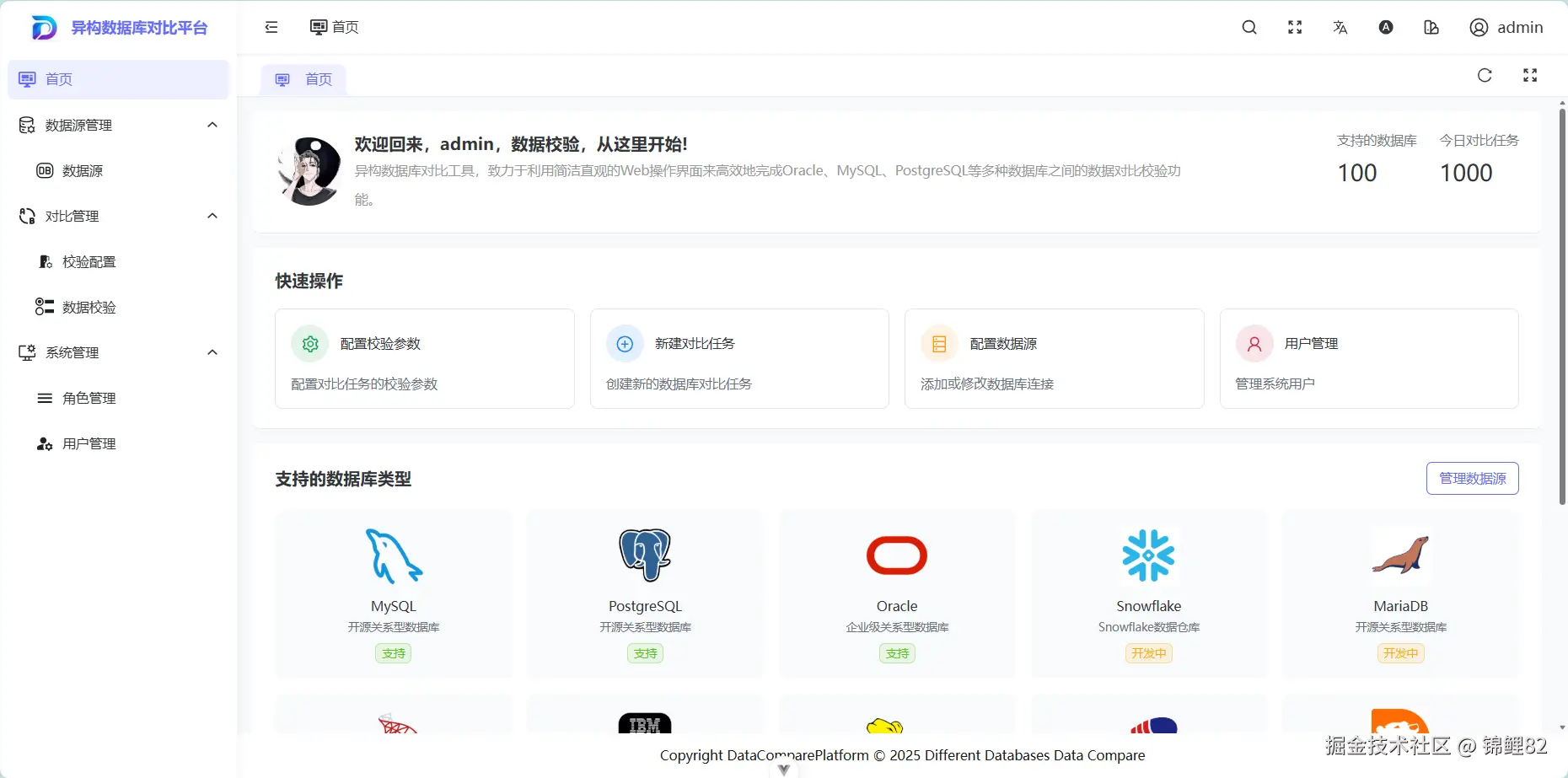Screen dimensions: 1568x778
Task: Click the page vertical scrollbar
Action: [1562, 307]
